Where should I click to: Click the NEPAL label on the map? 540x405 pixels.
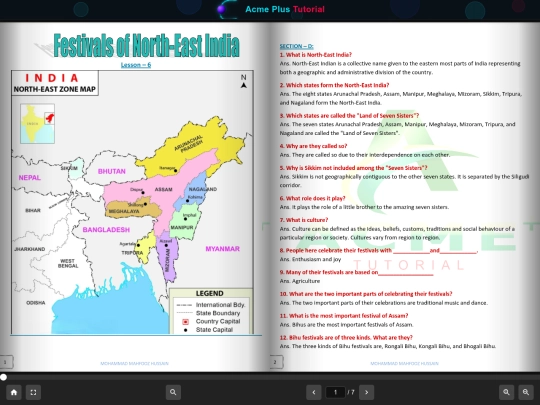(x=30, y=178)
